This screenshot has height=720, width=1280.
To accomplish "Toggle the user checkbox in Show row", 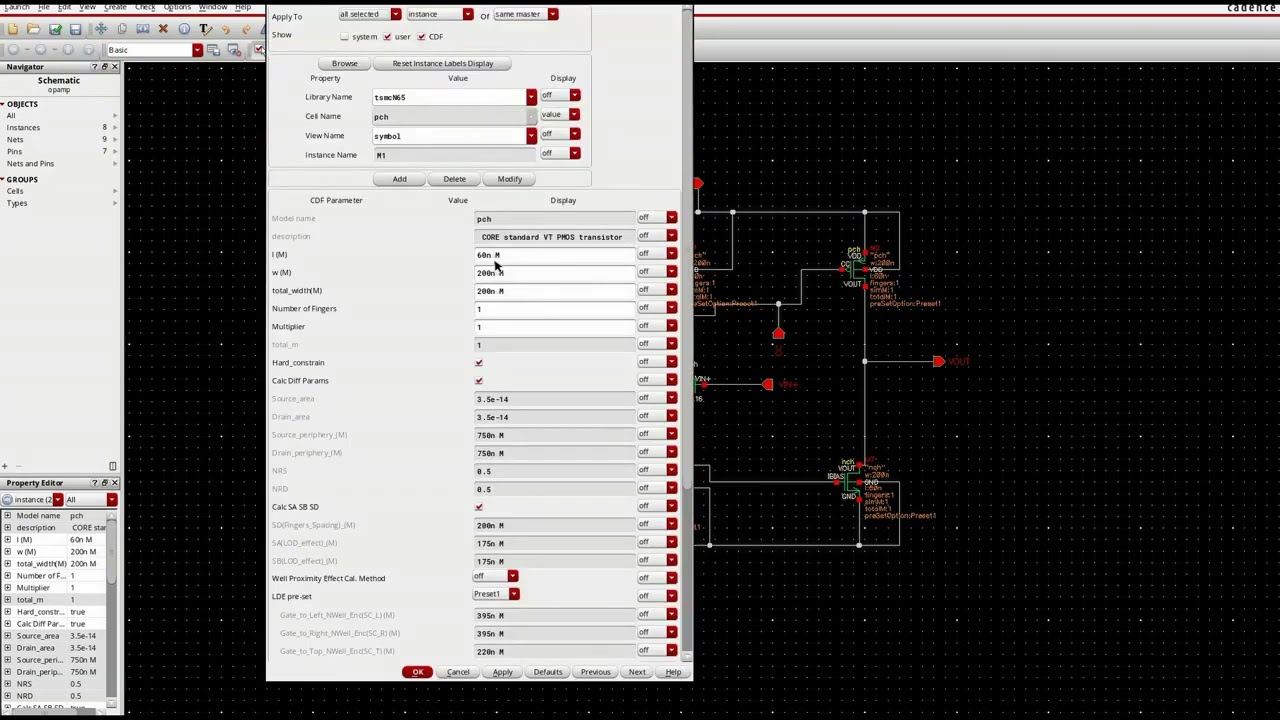I will 387,37.
